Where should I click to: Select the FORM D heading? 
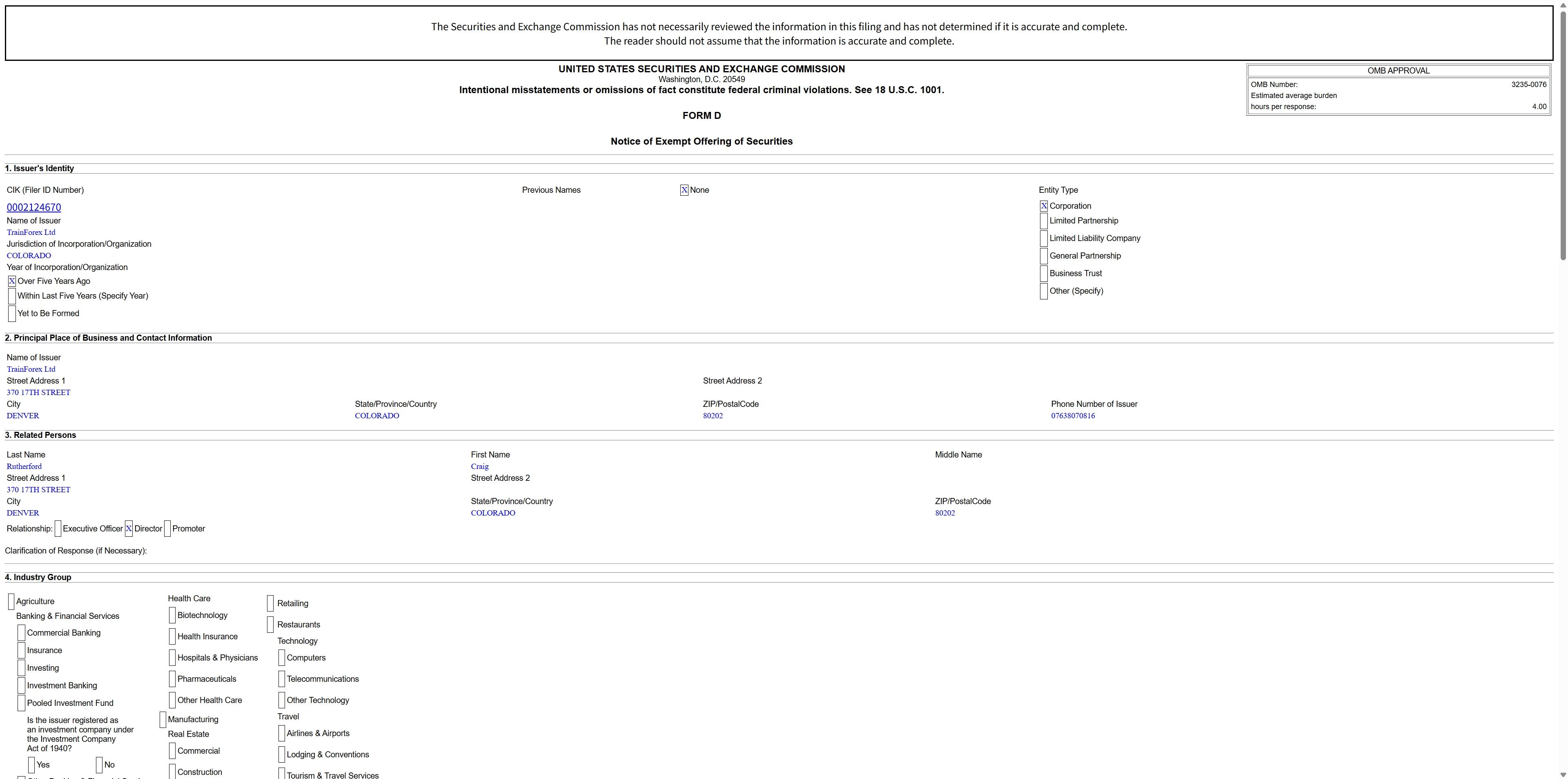pos(701,116)
